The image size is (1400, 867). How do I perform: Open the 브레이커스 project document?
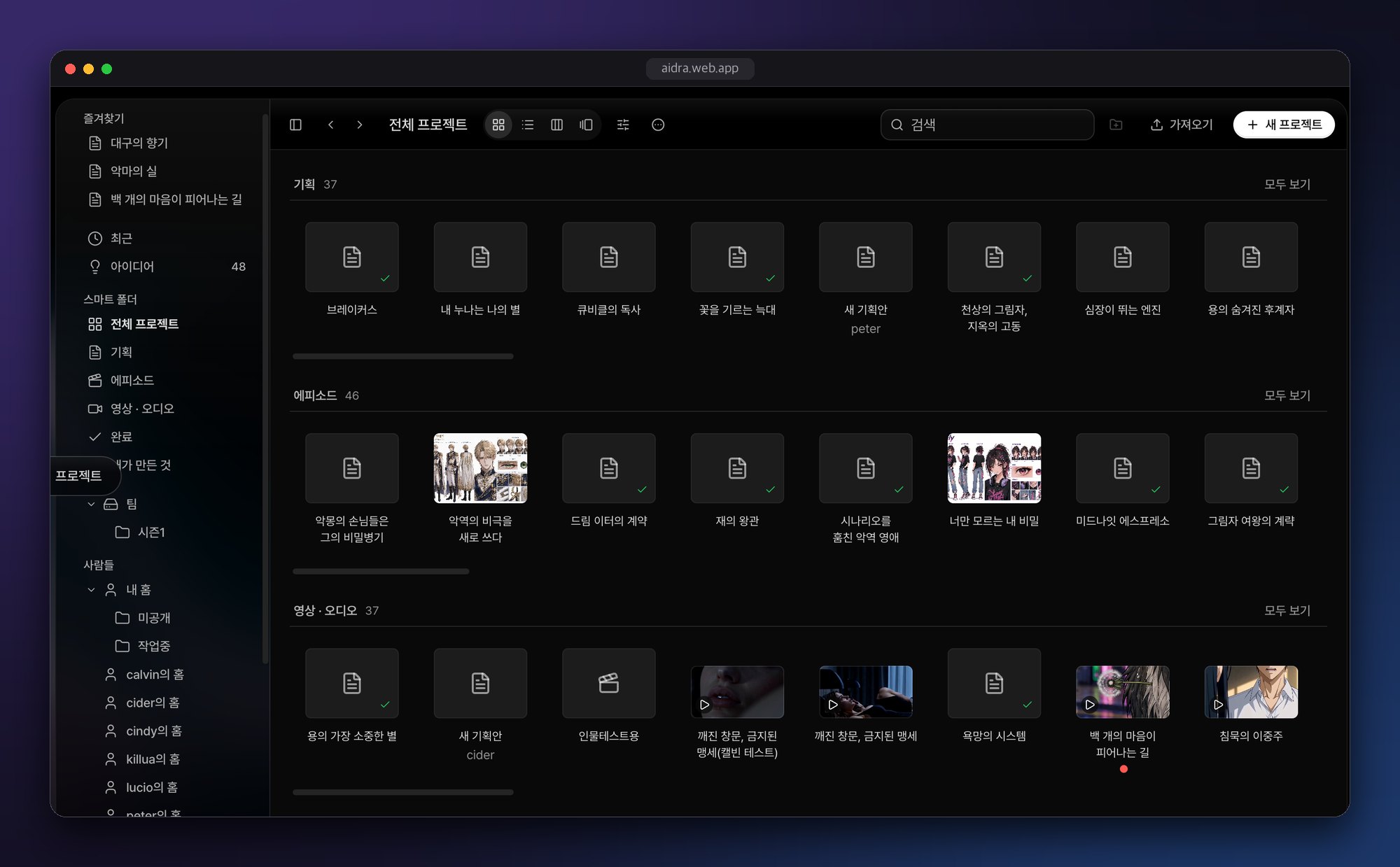click(x=352, y=257)
